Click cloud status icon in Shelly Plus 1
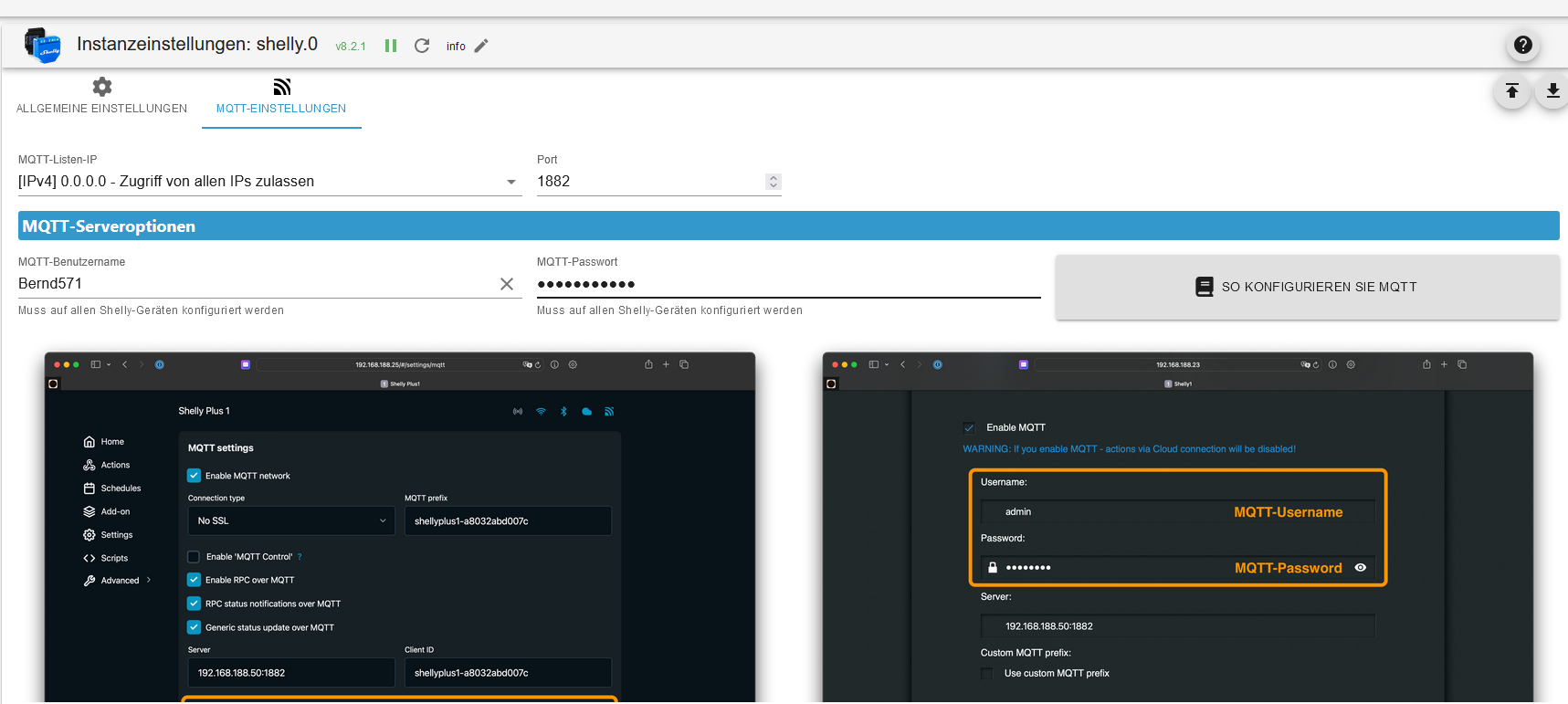1568x704 pixels. click(x=586, y=412)
